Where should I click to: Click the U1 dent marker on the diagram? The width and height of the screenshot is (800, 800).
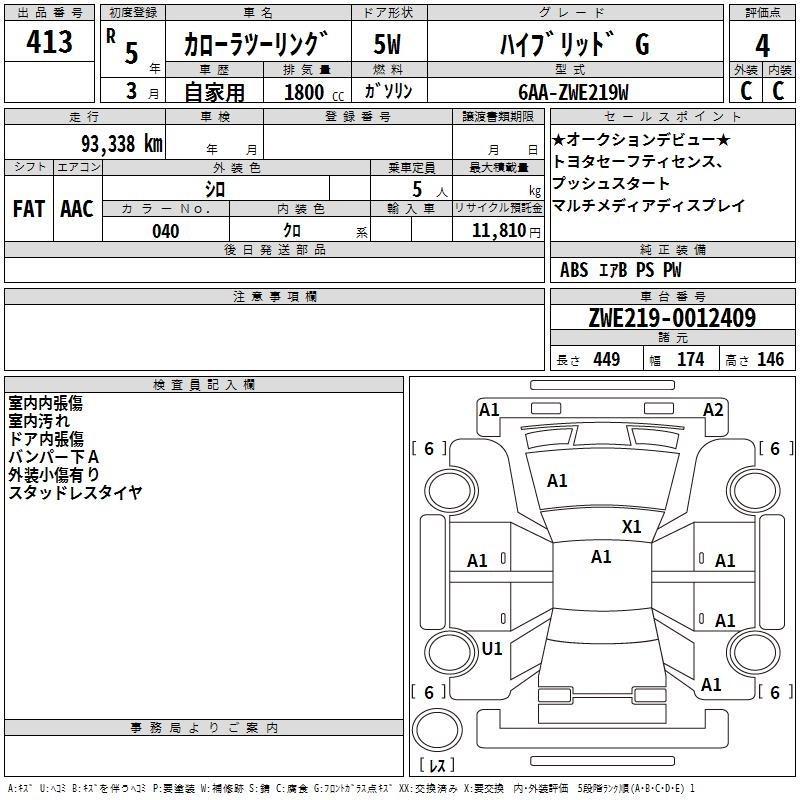click(492, 648)
